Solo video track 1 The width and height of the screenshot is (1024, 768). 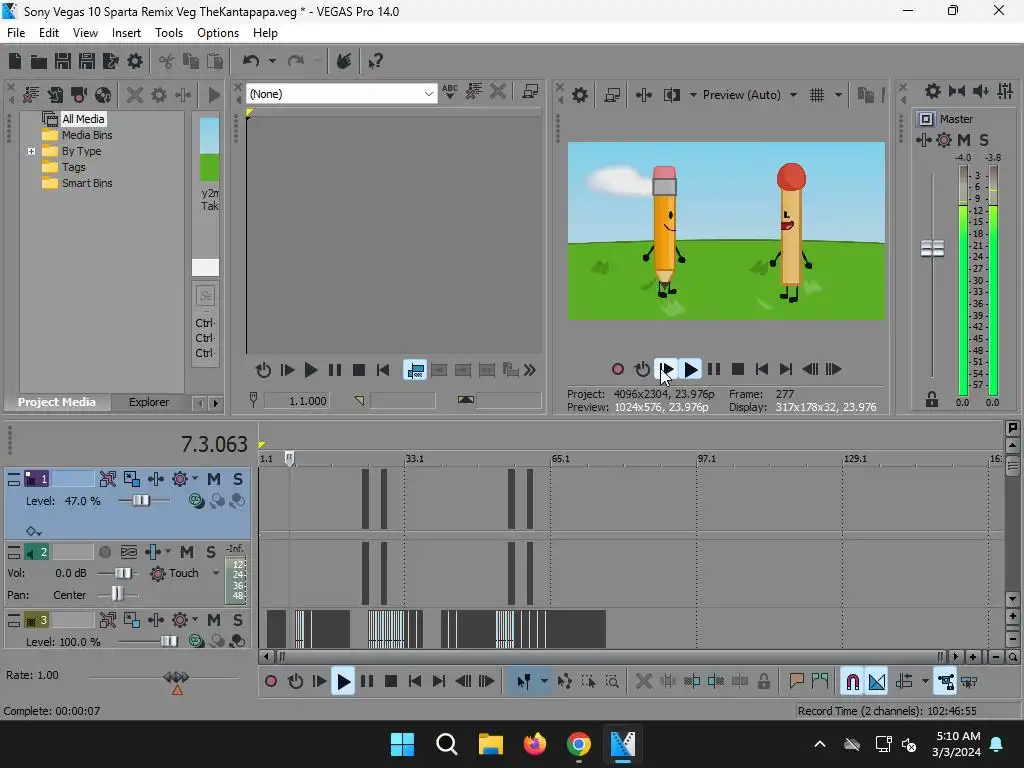coord(238,479)
